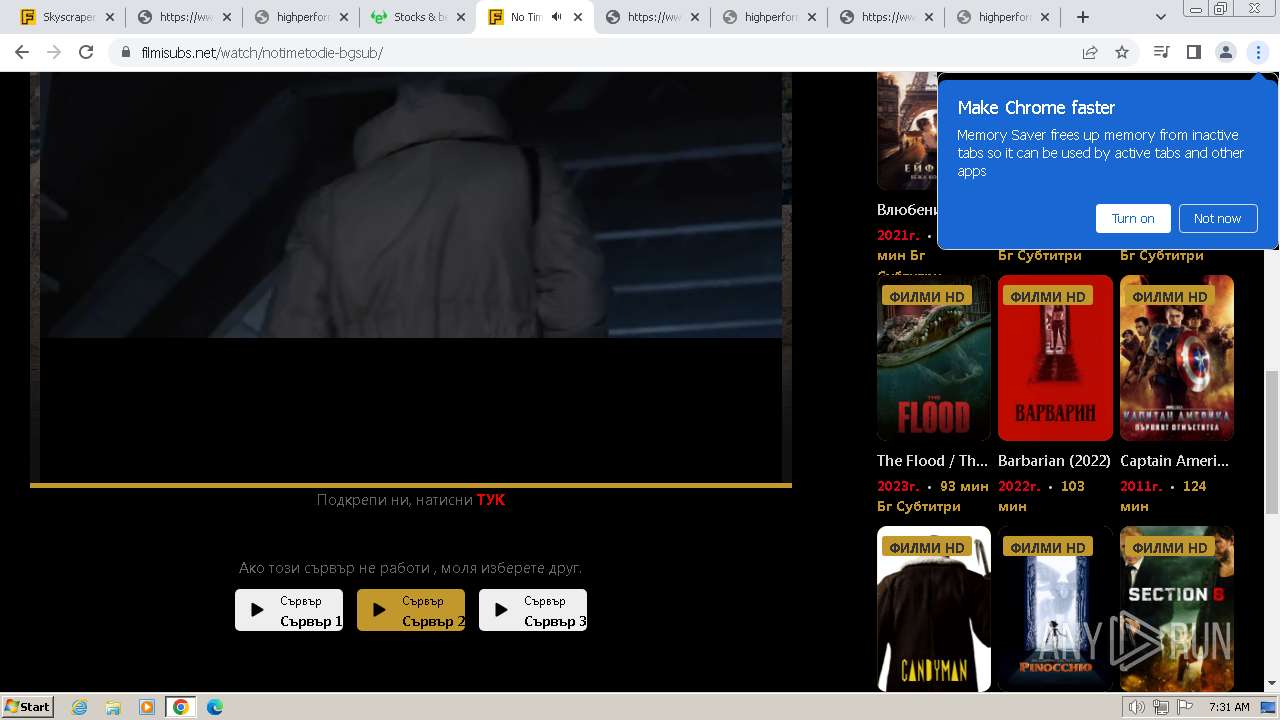Open media player taskbar icon
1280x720 pixels.
click(x=147, y=707)
